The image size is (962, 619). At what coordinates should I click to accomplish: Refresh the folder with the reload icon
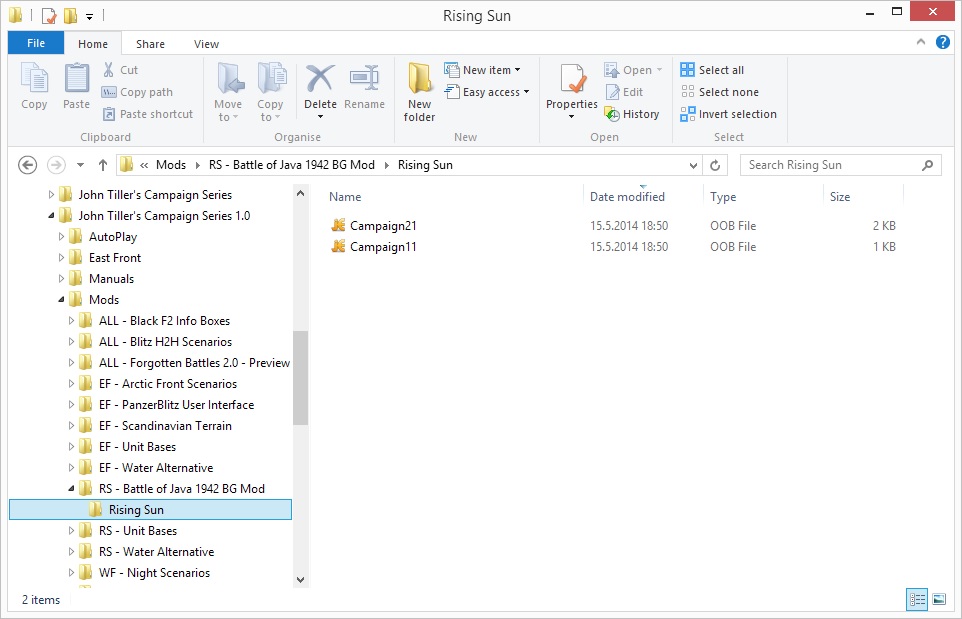point(715,165)
